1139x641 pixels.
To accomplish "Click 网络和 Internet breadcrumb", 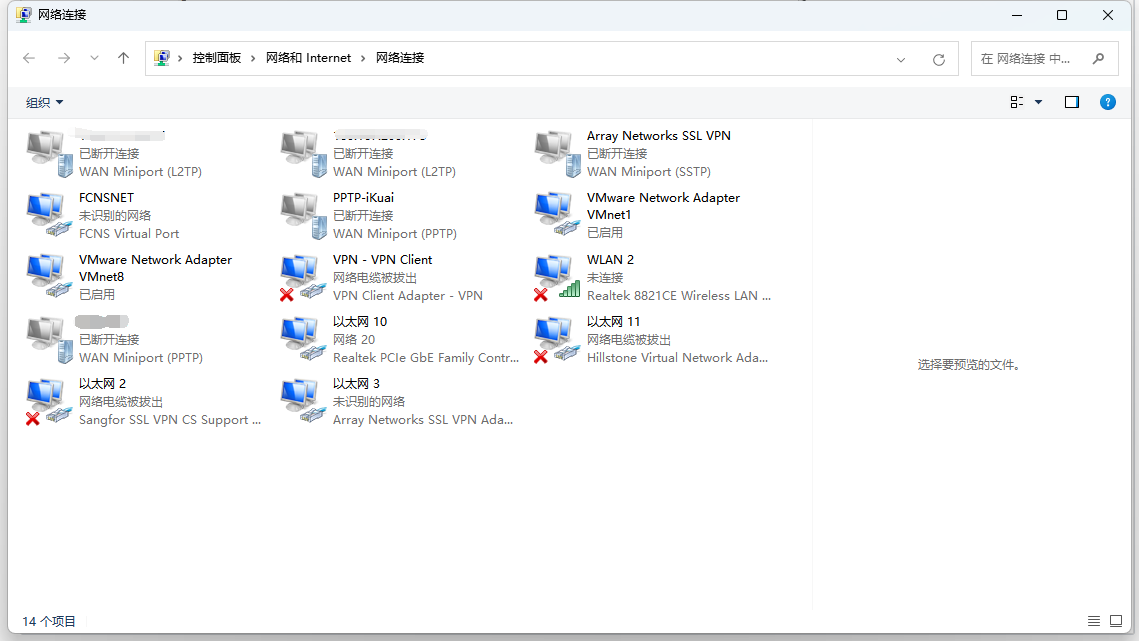I will pos(308,58).
